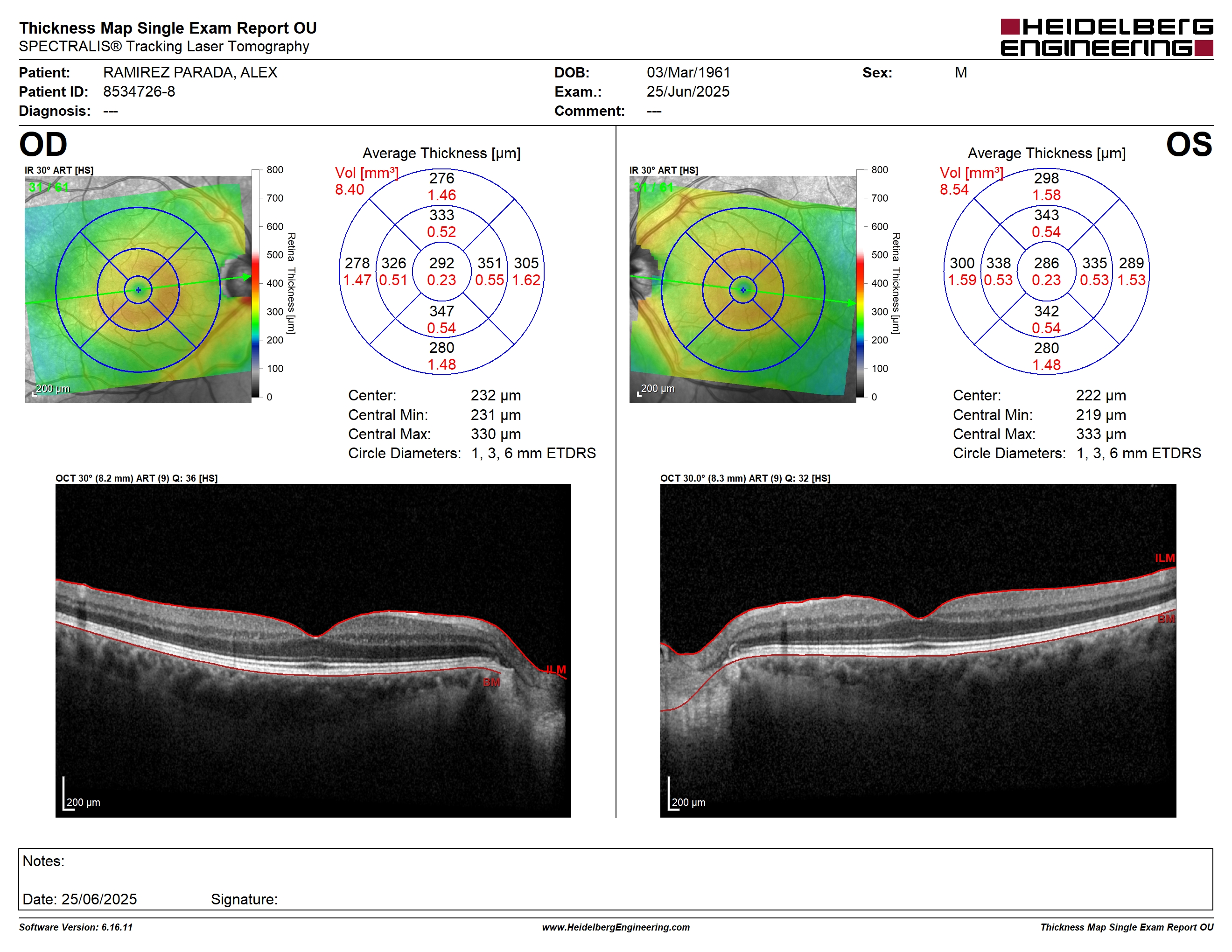The height and width of the screenshot is (952, 1232).
Task: Click the large OS eye label
Action: (1189, 144)
